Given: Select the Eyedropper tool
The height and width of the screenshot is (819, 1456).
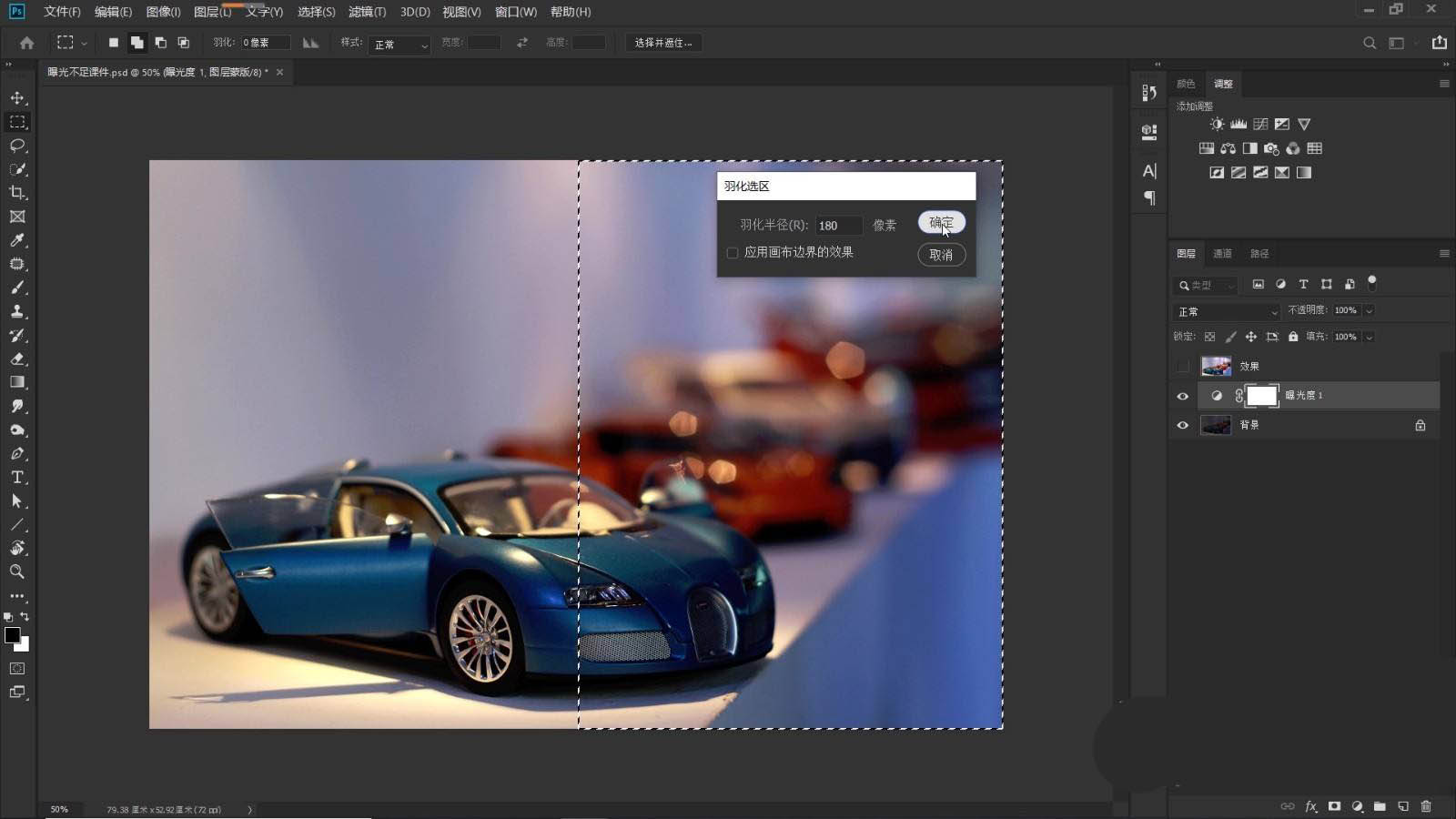Looking at the screenshot, I should click(x=17, y=240).
